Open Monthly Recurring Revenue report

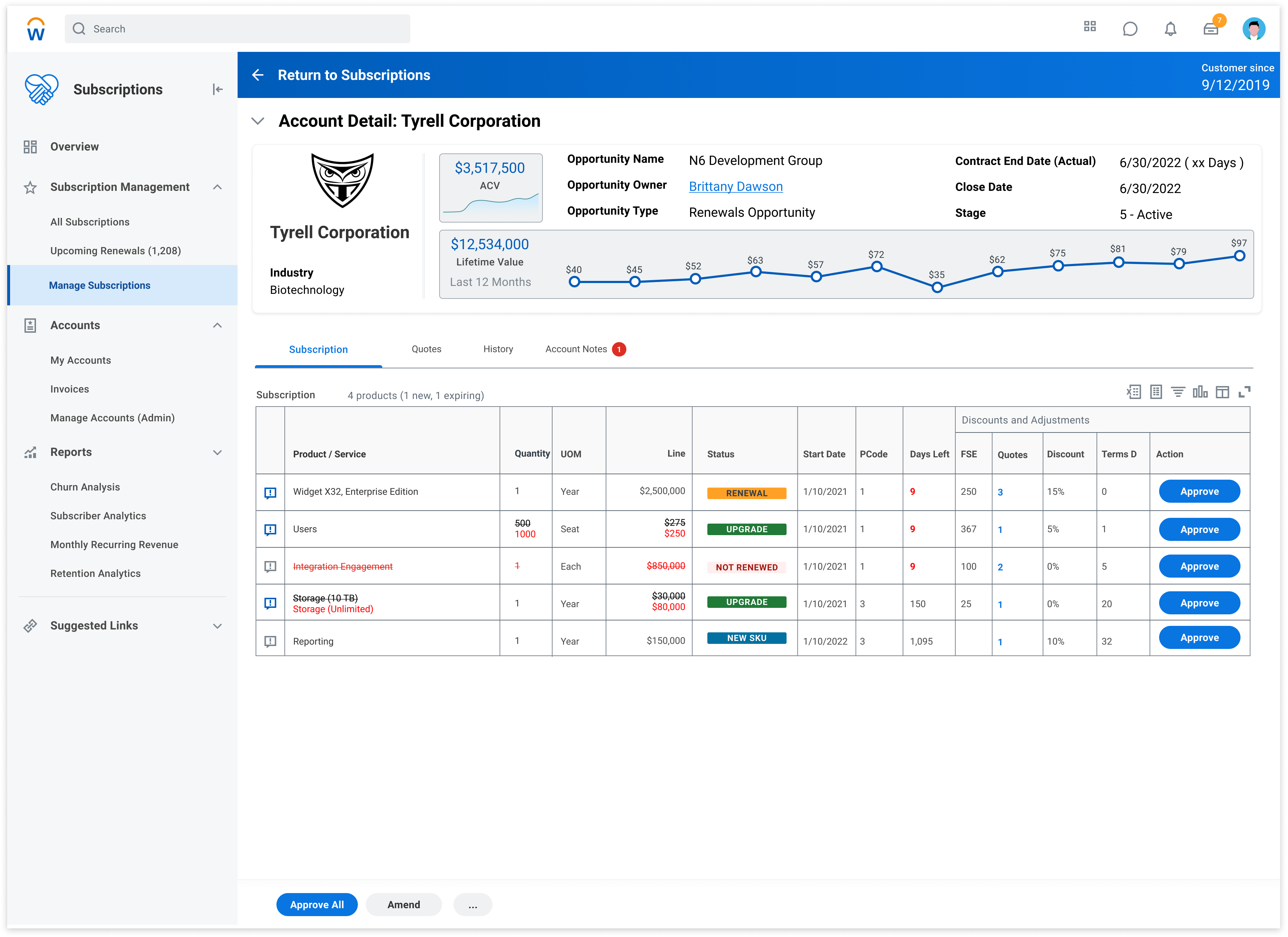(x=114, y=545)
